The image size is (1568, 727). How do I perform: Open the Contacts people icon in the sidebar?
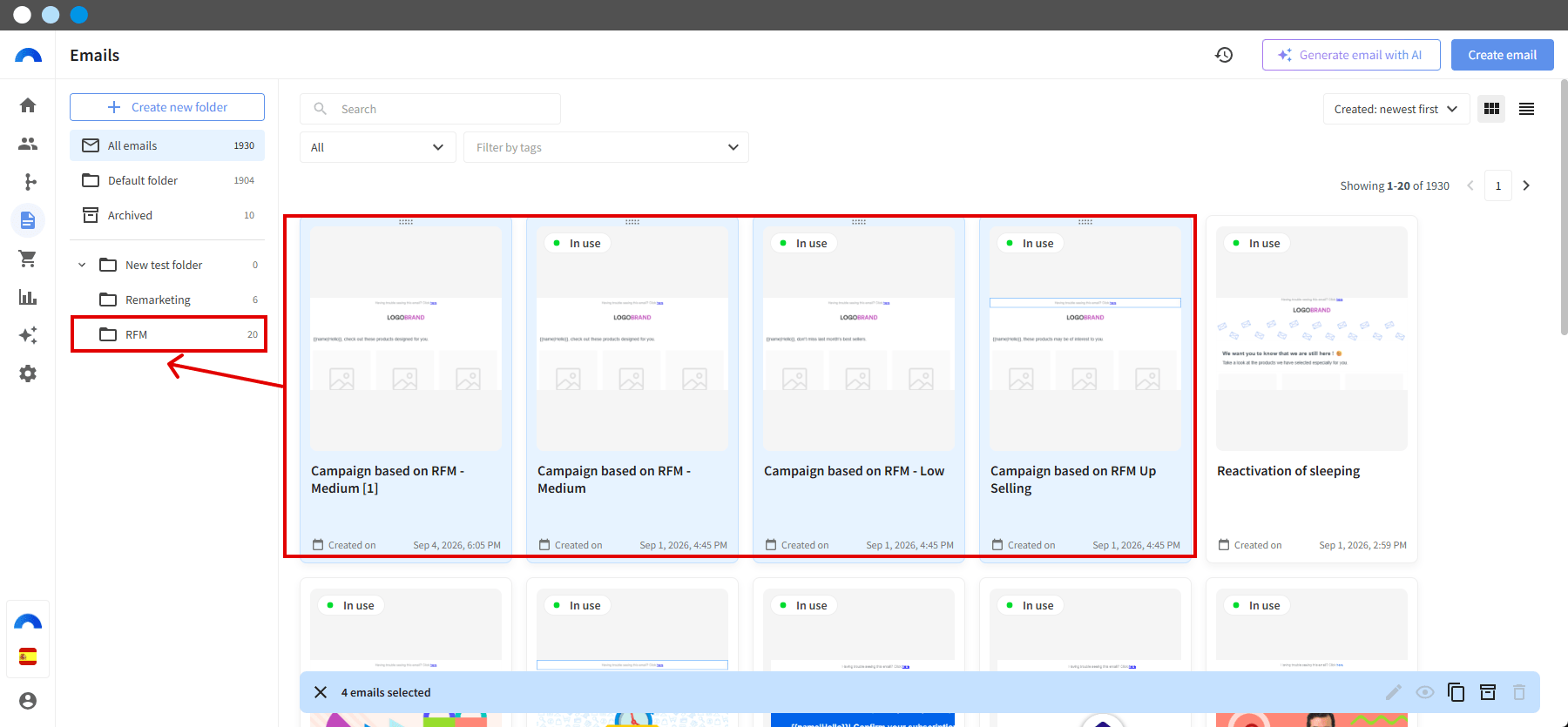28,144
